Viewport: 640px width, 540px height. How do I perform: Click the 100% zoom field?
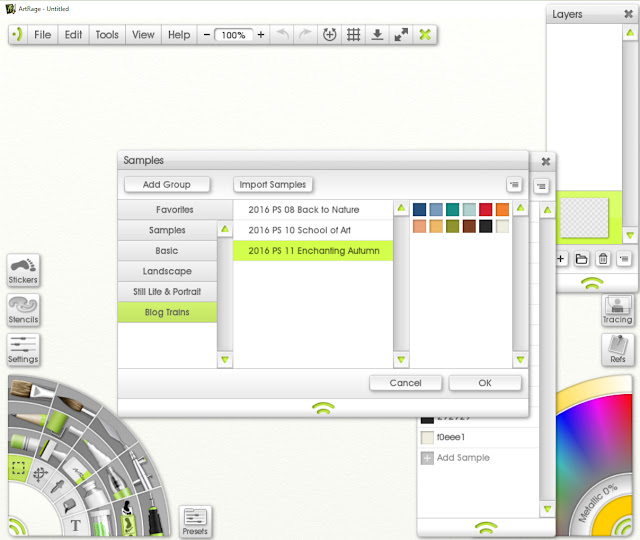(233, 35)
